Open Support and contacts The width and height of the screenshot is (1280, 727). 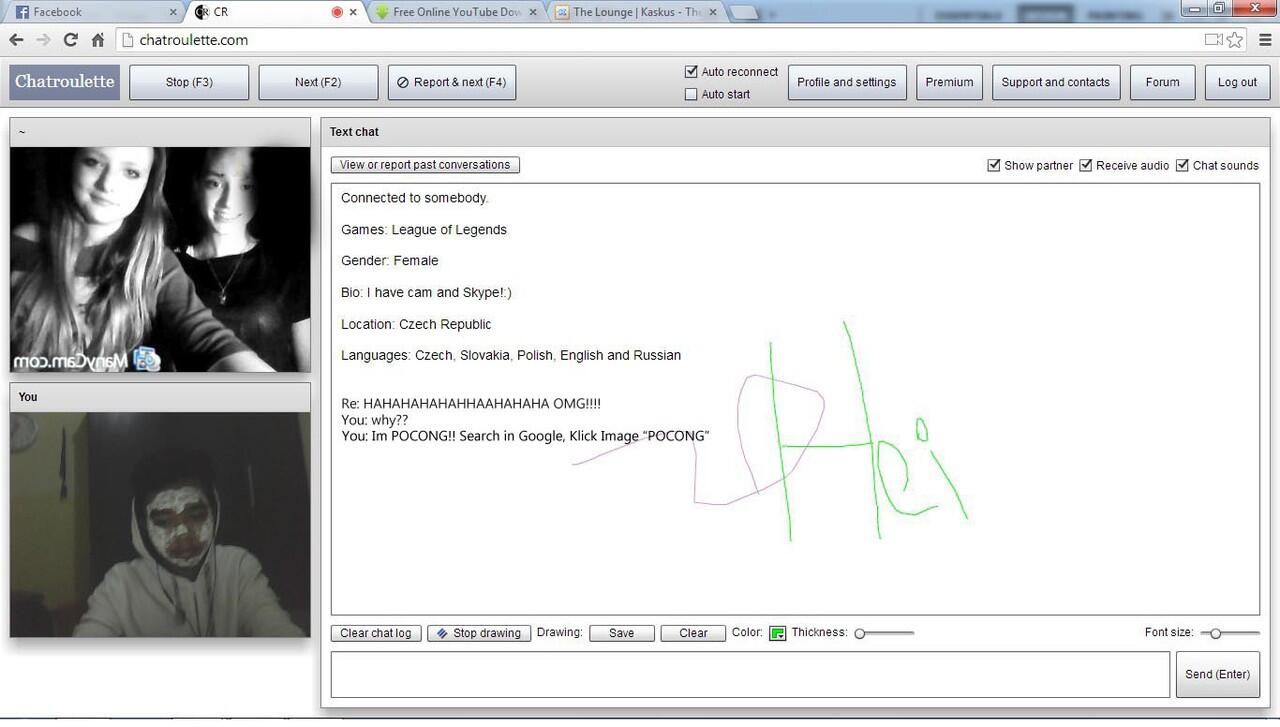(1055, 82)
